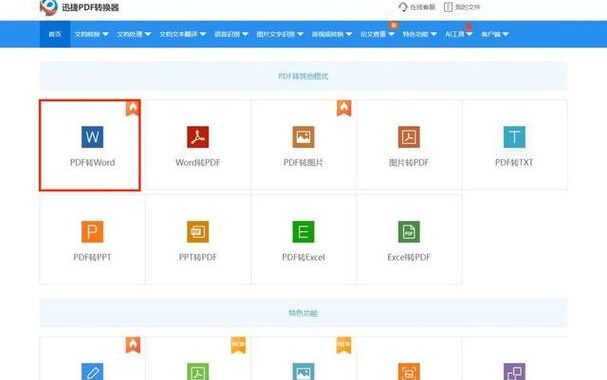Open the Excel转PDF converter icon
Viewport: 607px width, 380px height.
pyautogui.click(x=409, y=232)
